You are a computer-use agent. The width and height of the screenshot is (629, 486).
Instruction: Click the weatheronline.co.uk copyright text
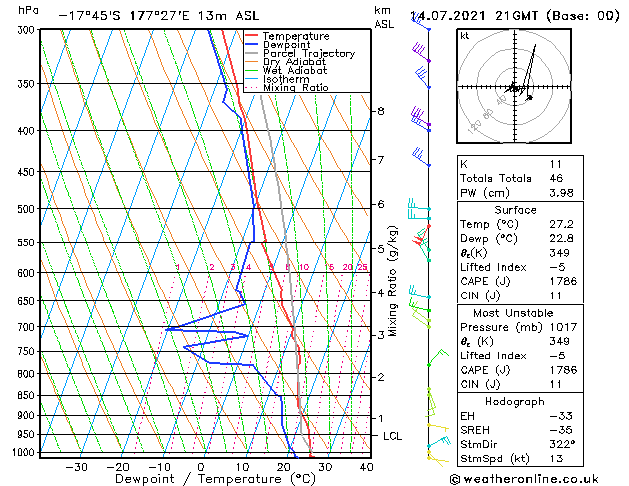(524, 479)
